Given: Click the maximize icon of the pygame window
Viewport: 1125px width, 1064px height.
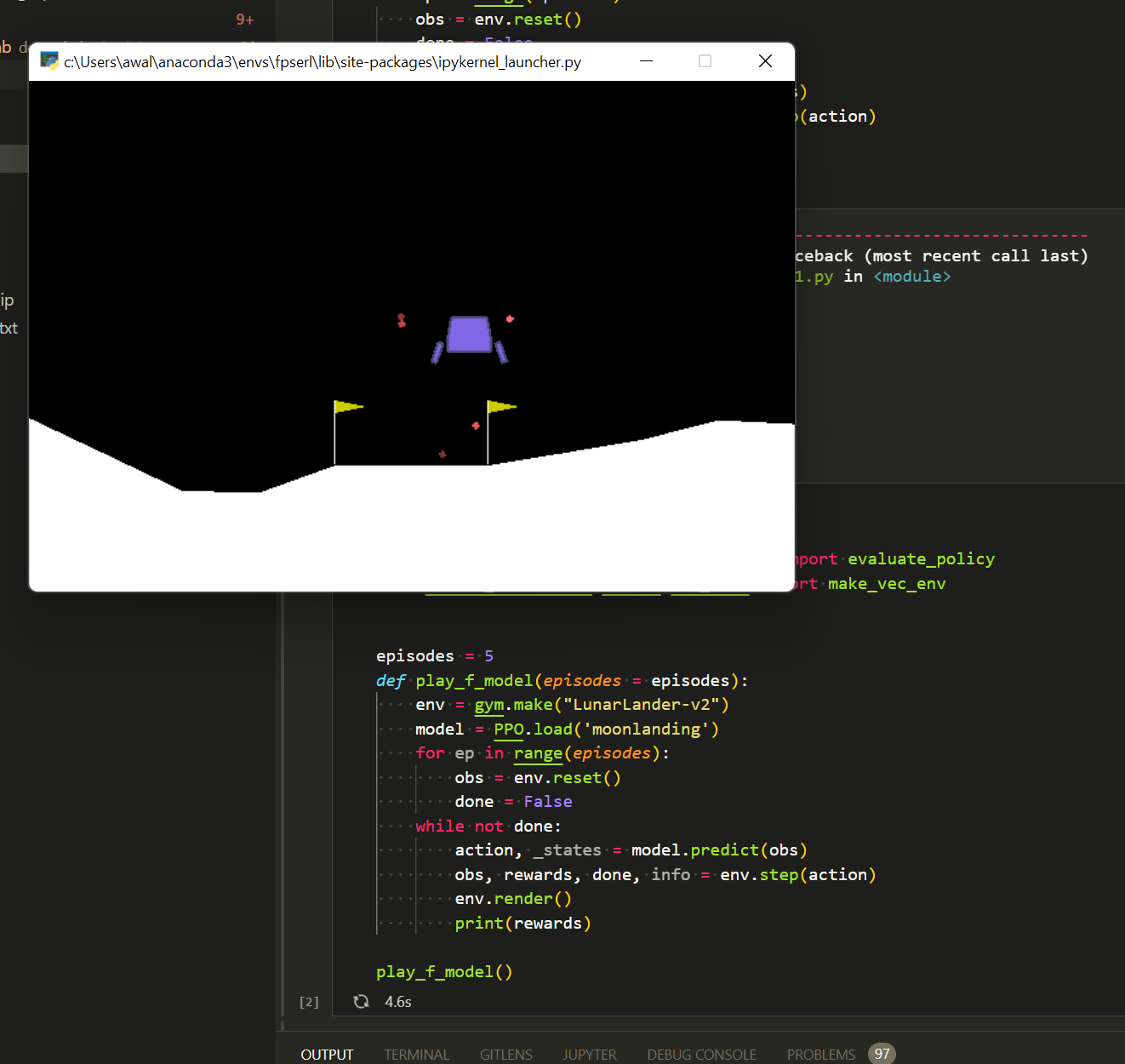Looking at the screenshot, I should [705, 61].
